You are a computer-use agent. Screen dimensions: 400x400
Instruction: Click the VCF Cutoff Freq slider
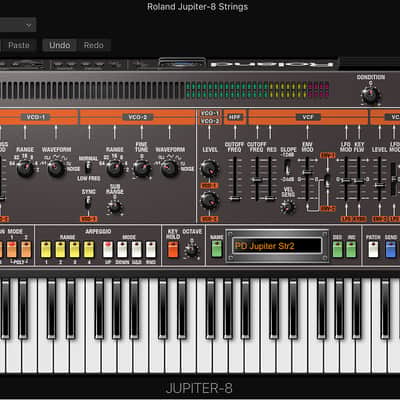click(257, 179)
